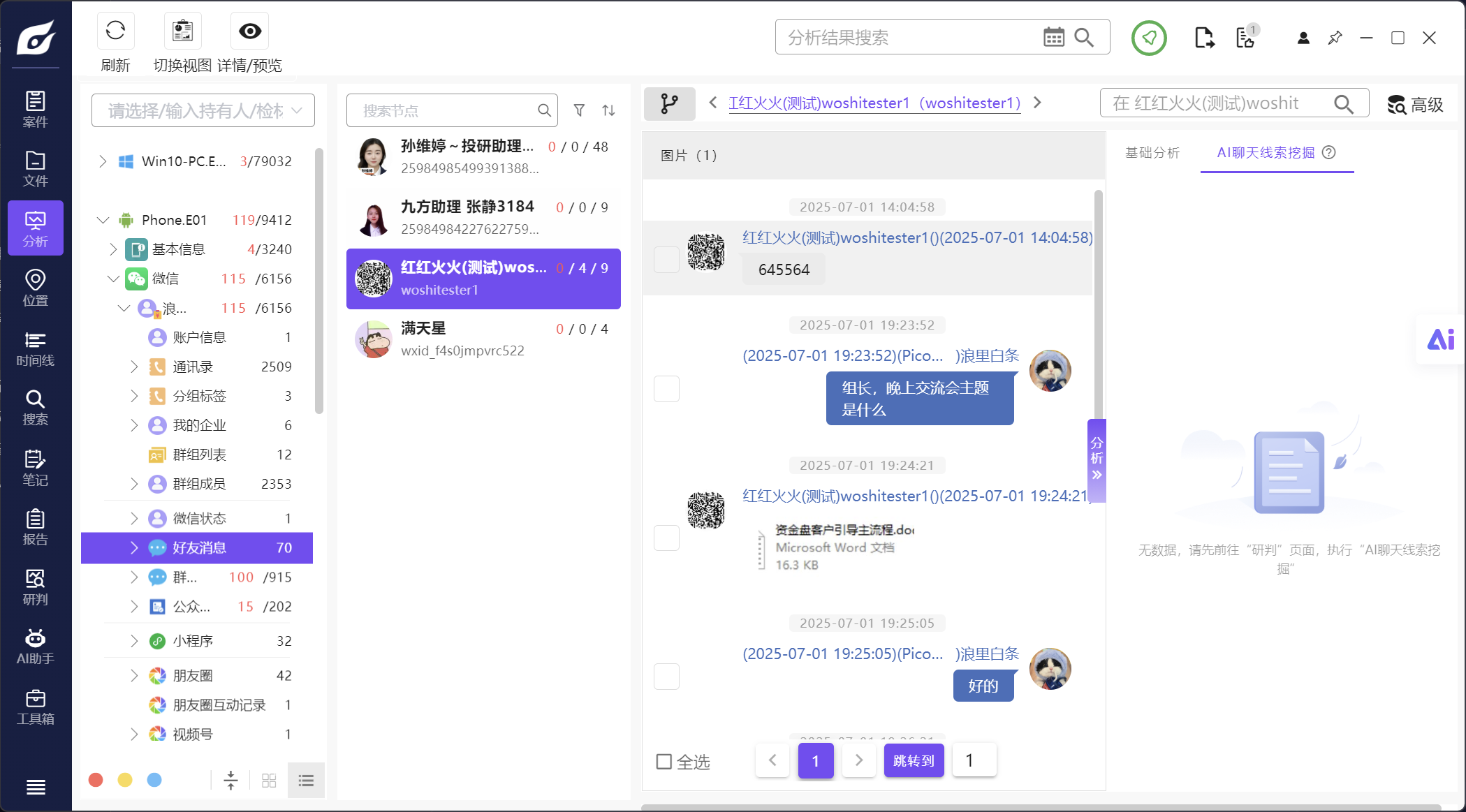Open the 搜索 sidebar section
Image resolution: width=1466 pixels, height=812 pixels.
coord(36,408)
